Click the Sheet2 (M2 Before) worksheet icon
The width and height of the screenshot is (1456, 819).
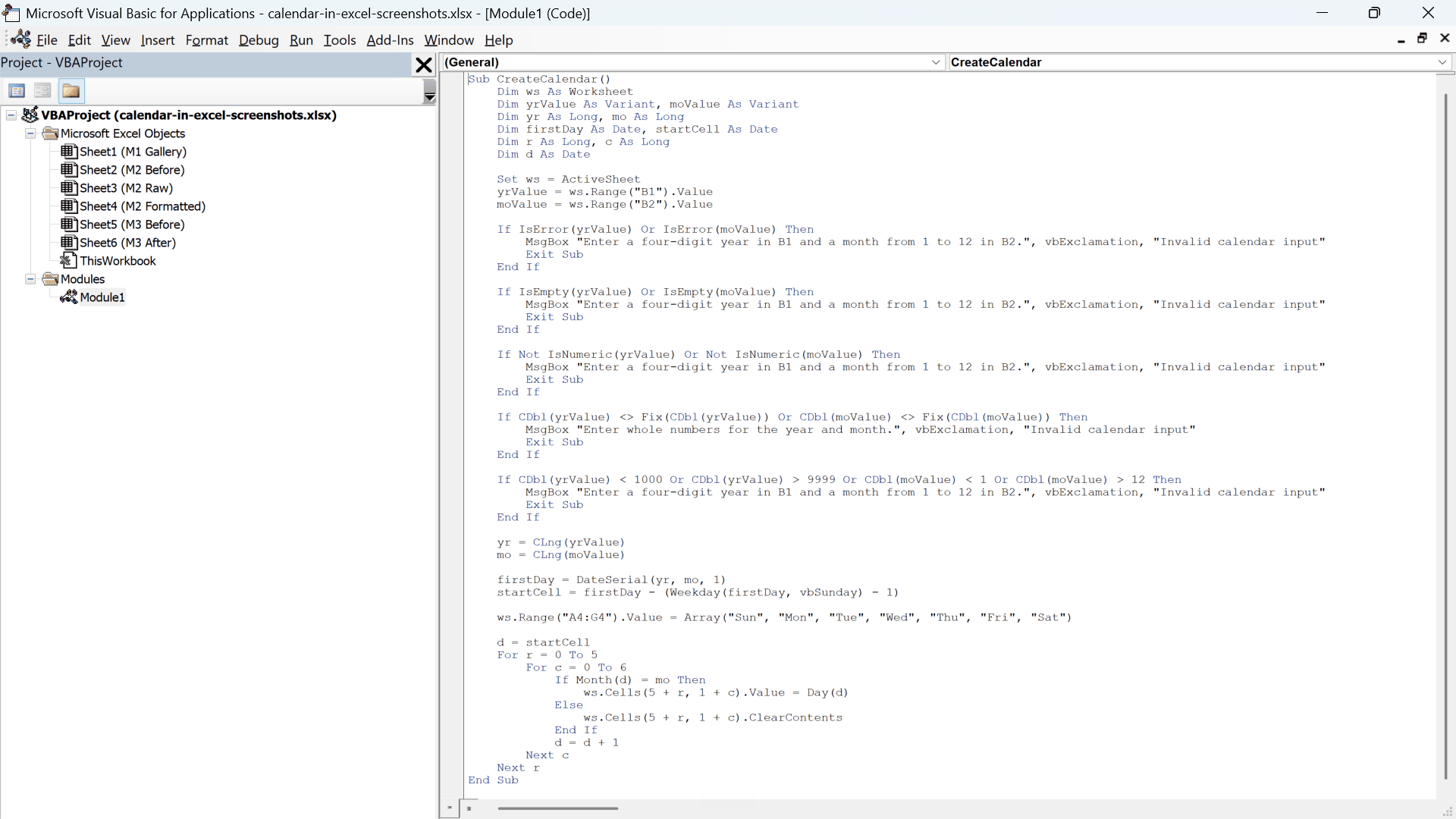coord(69,169)
